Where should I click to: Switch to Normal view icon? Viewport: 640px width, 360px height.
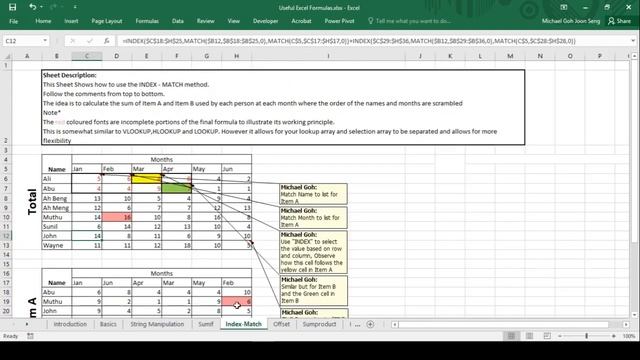pos(511,336)
